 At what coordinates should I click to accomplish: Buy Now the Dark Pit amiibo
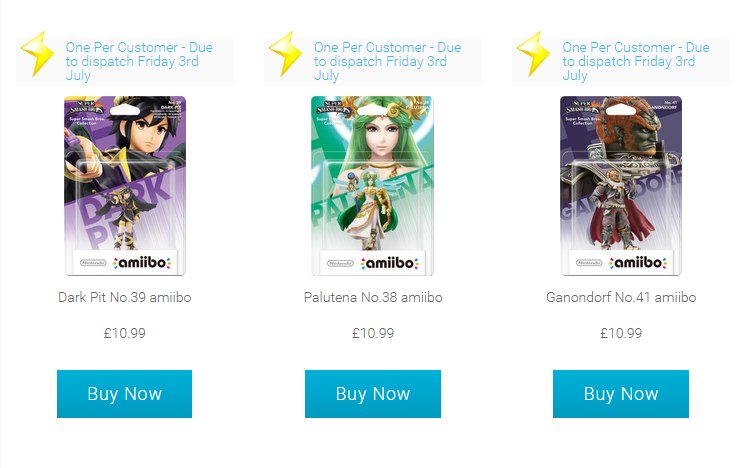point(125,394)
